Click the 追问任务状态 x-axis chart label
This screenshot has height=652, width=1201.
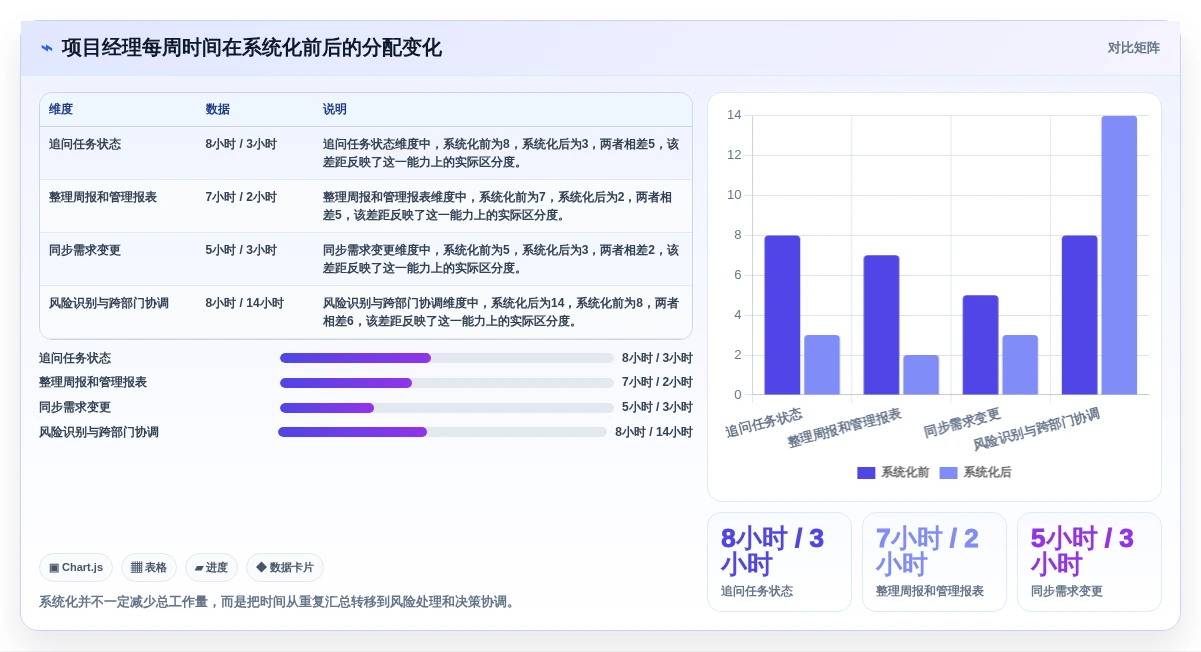click(x=764, y=422)
